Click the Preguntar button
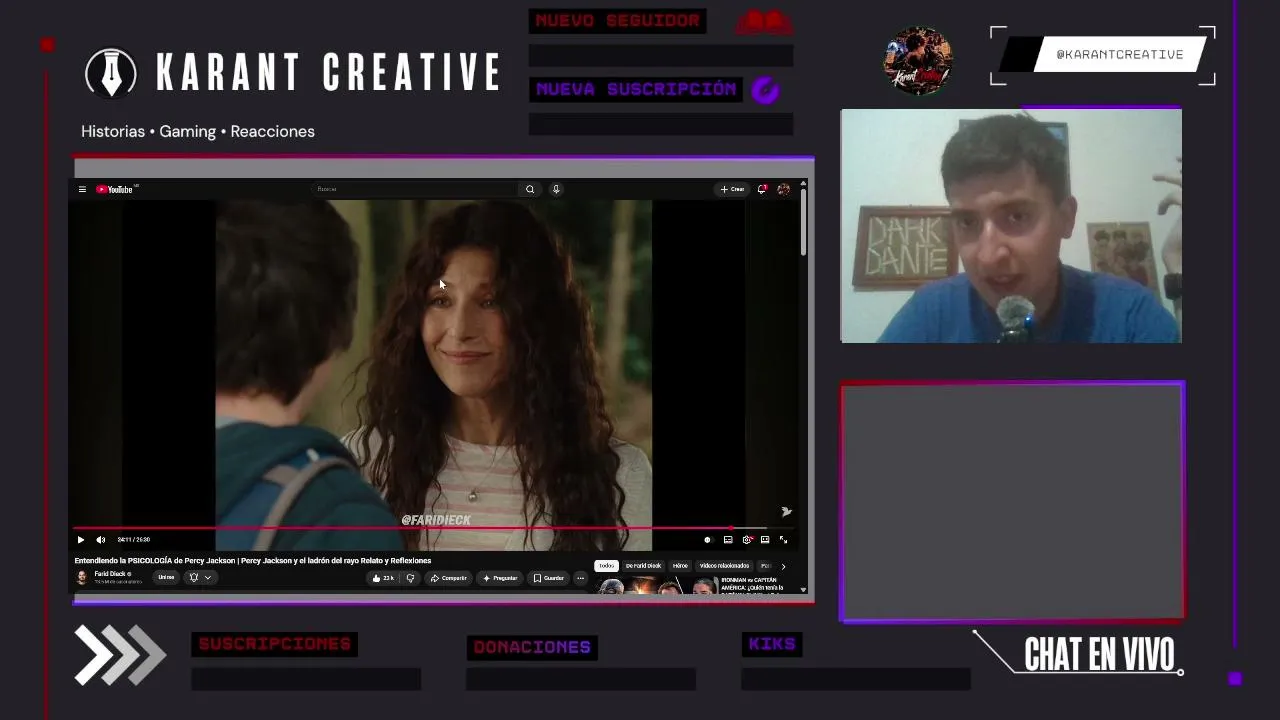Image resolution: width=1280 pixels, height=720 pixels. [x=500, y=578]
